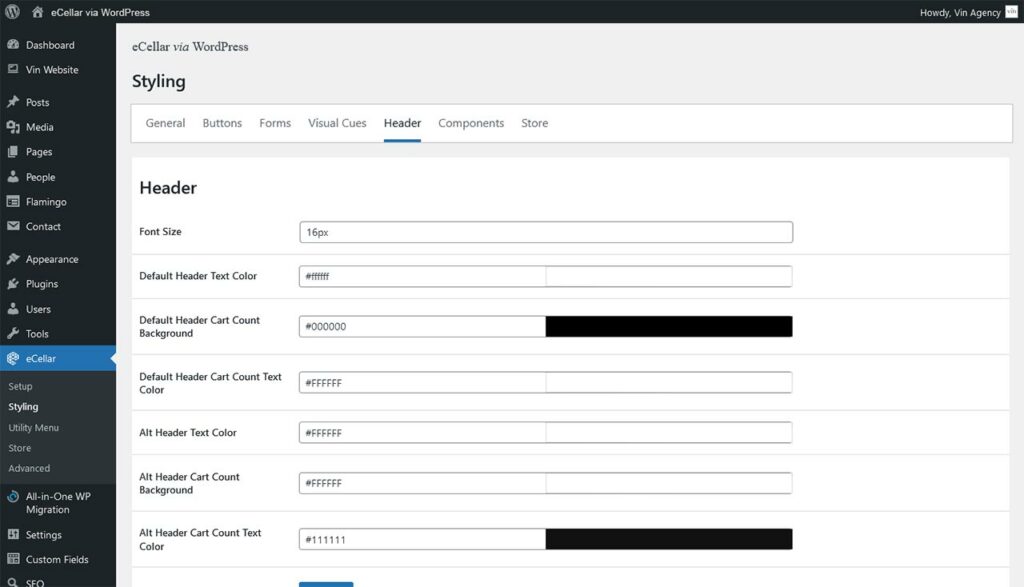1024x587 pixels.
Task: Click the Utility Menu sidebar link
Action: coord(34,427)
